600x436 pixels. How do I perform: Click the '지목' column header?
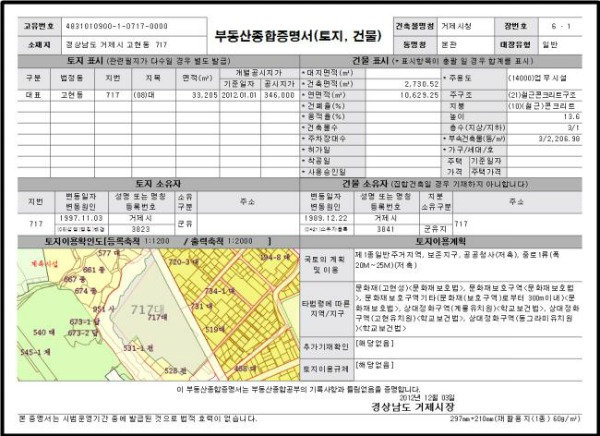153,78
